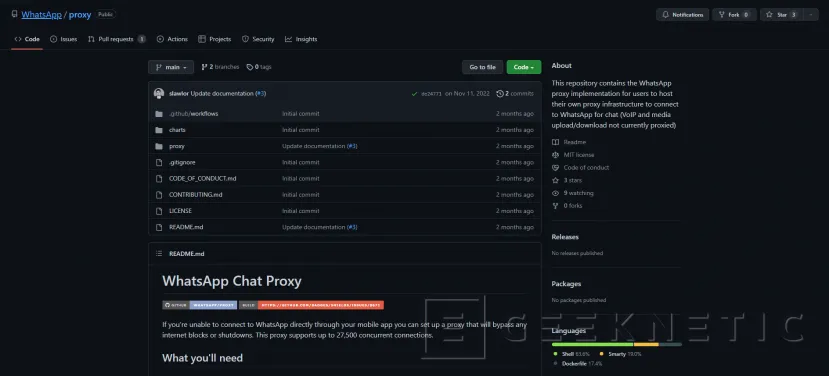Viewport: 829px width, 376px height.
Task: Open the CODE_OF_CONDUCT.md file
Action: click(202, 179)
